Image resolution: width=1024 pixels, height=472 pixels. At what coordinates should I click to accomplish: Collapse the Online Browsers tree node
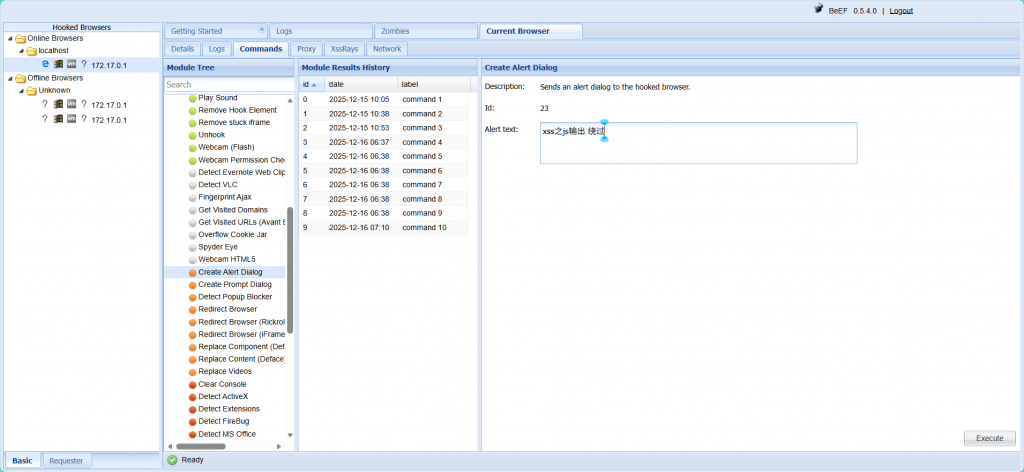tap(9, 38)
